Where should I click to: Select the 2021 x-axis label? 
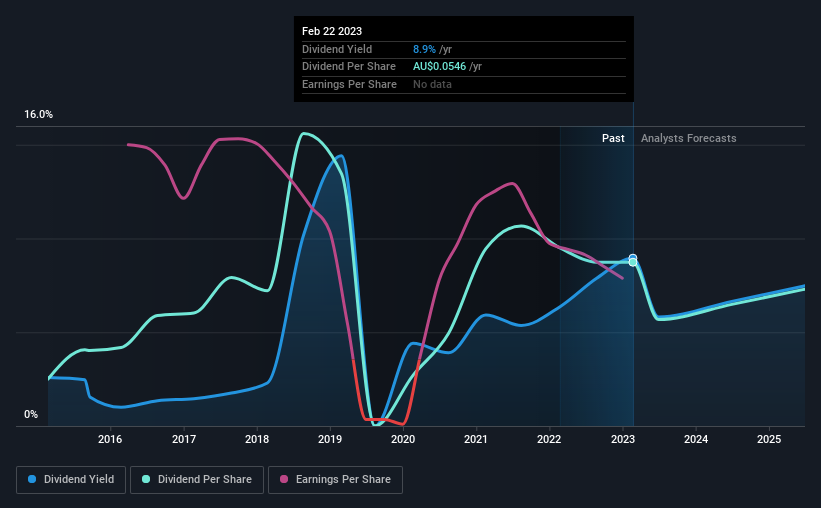476,439
